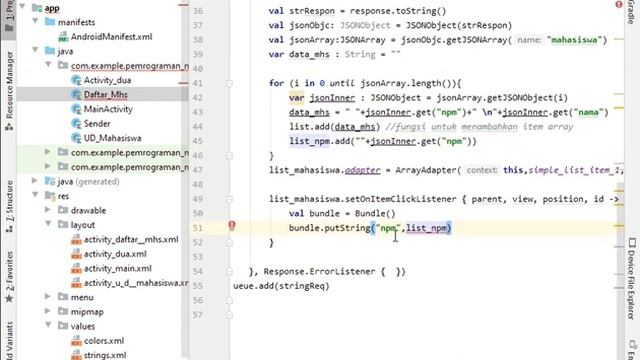Screen dimensions: 640x360
Task: Fold the setOnItemClickListener block at line 49
Action: (x=229, y=199)
